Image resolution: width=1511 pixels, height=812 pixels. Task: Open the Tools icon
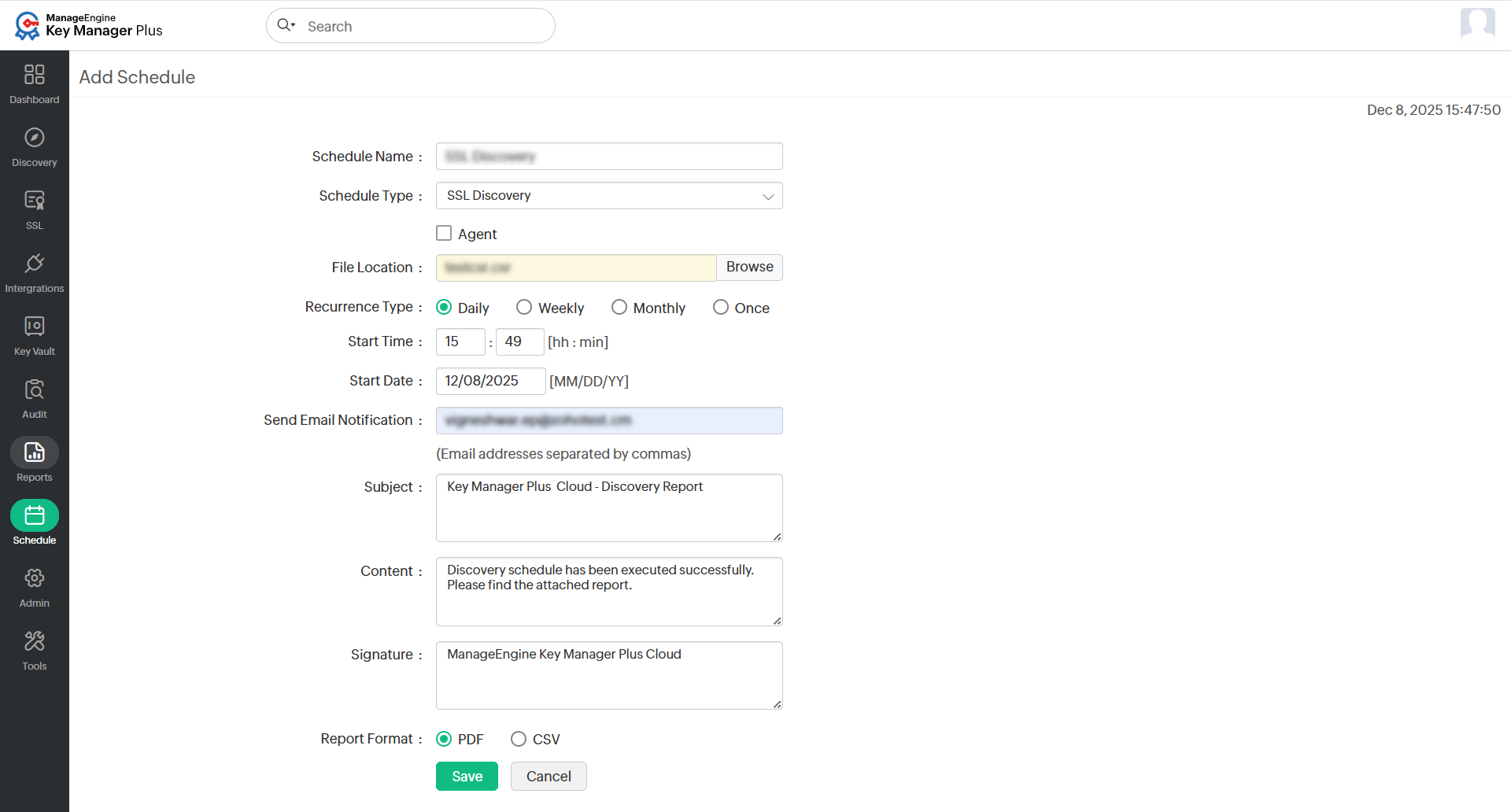click(x=35, y=641)
